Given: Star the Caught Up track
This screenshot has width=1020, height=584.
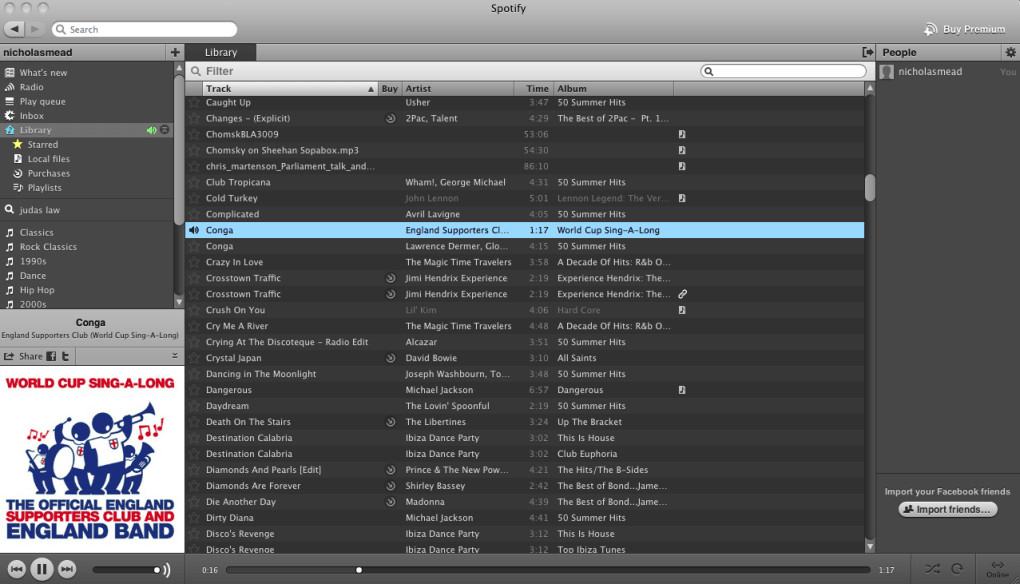Looking at the screenshot, I should click(x=194, y=102).
